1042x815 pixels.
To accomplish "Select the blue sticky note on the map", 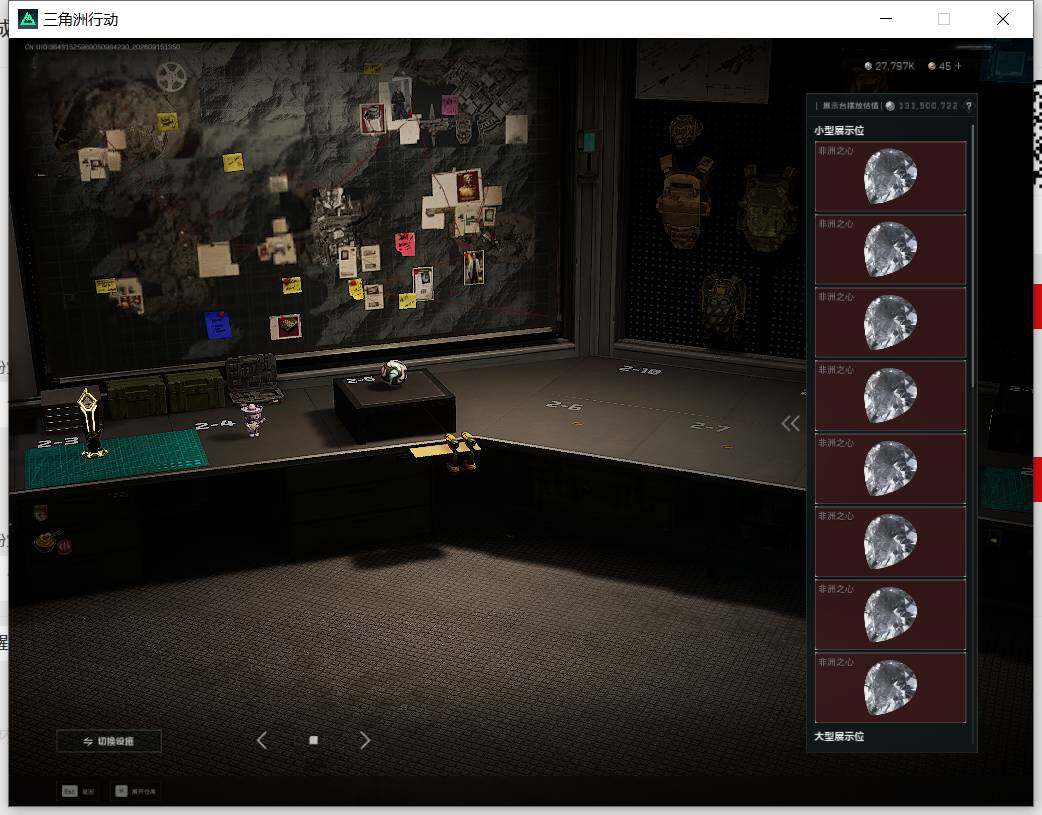I will (218, 325).
